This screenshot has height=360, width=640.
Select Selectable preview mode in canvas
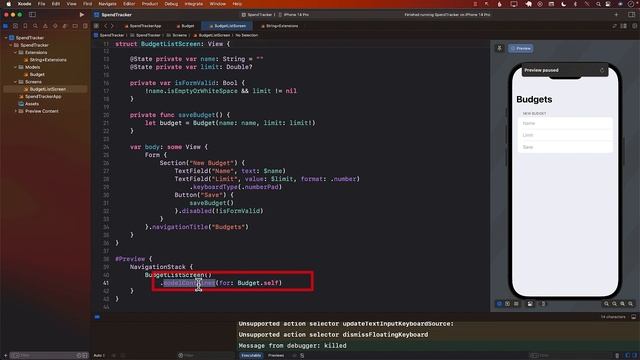pos(508,304)
